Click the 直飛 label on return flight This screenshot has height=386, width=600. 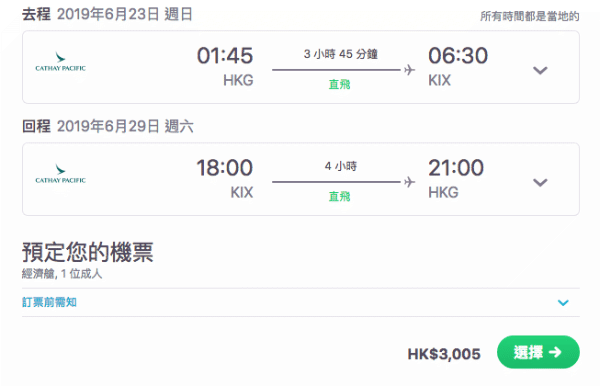[339, 196]
